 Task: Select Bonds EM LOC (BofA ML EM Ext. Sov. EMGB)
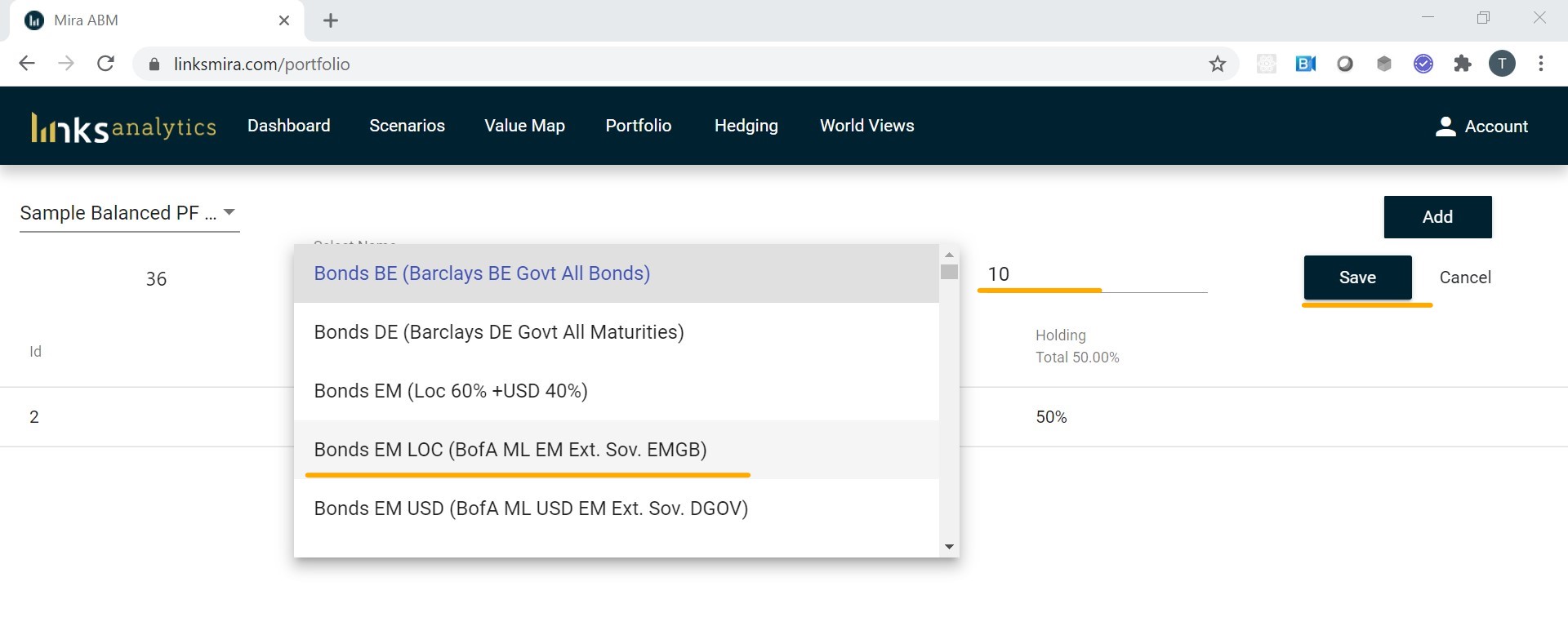(617, 450)
